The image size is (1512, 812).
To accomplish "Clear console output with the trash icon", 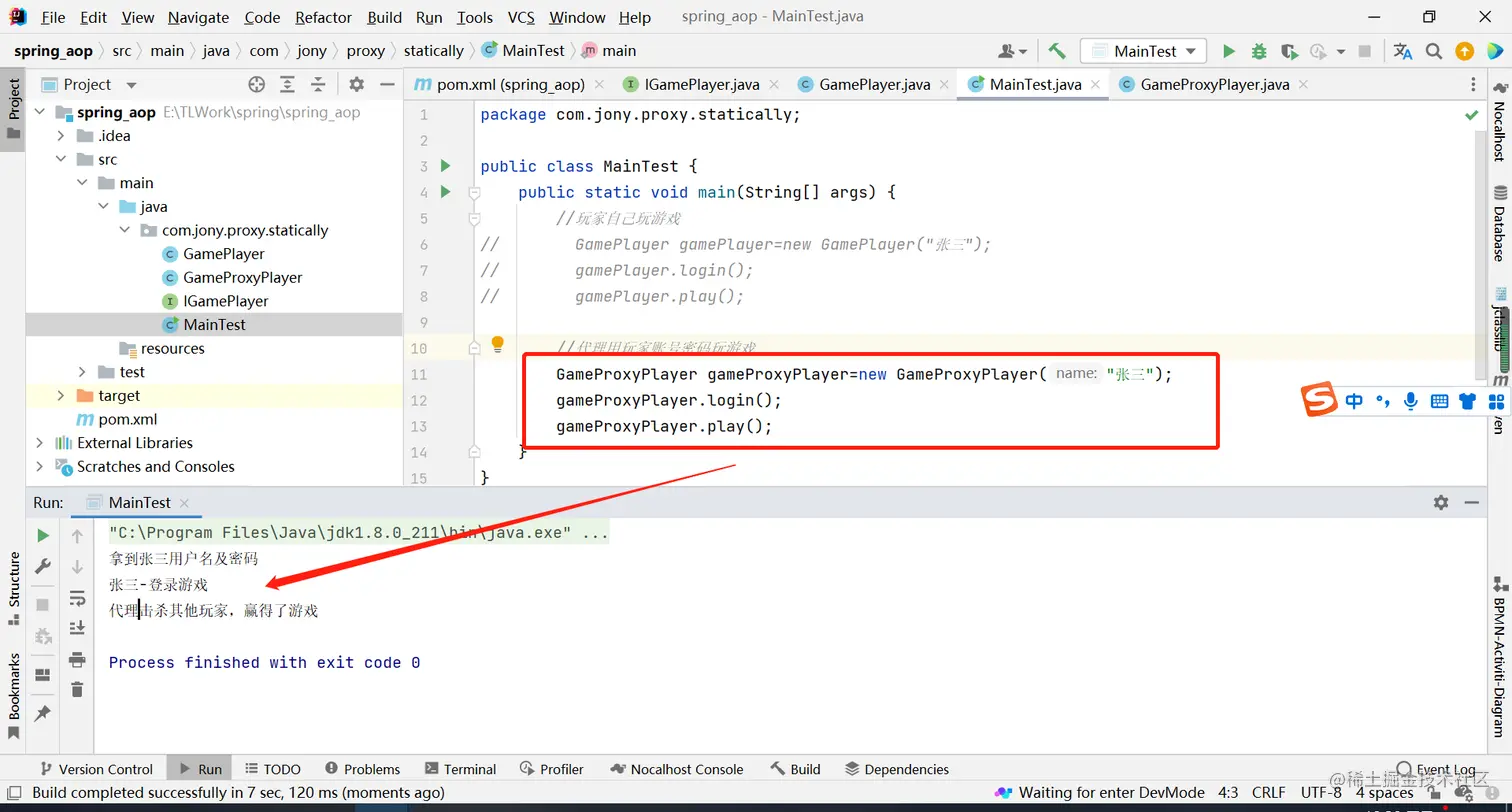I will click(x=77, y=689).
